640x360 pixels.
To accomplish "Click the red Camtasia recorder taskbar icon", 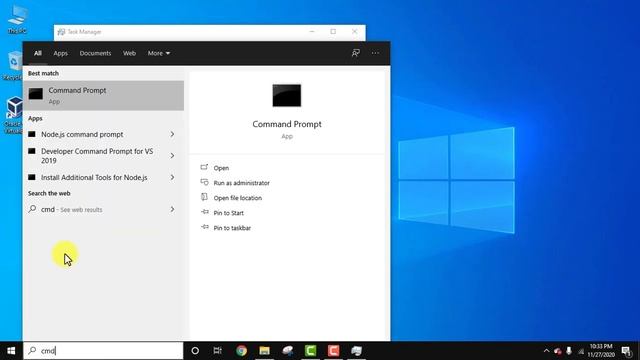I will point(333,351).
